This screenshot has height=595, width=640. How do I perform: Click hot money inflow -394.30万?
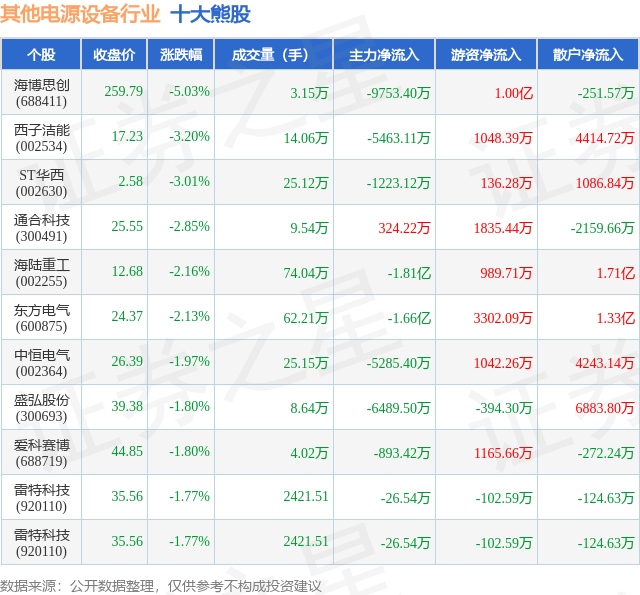(x=504, y=408)
